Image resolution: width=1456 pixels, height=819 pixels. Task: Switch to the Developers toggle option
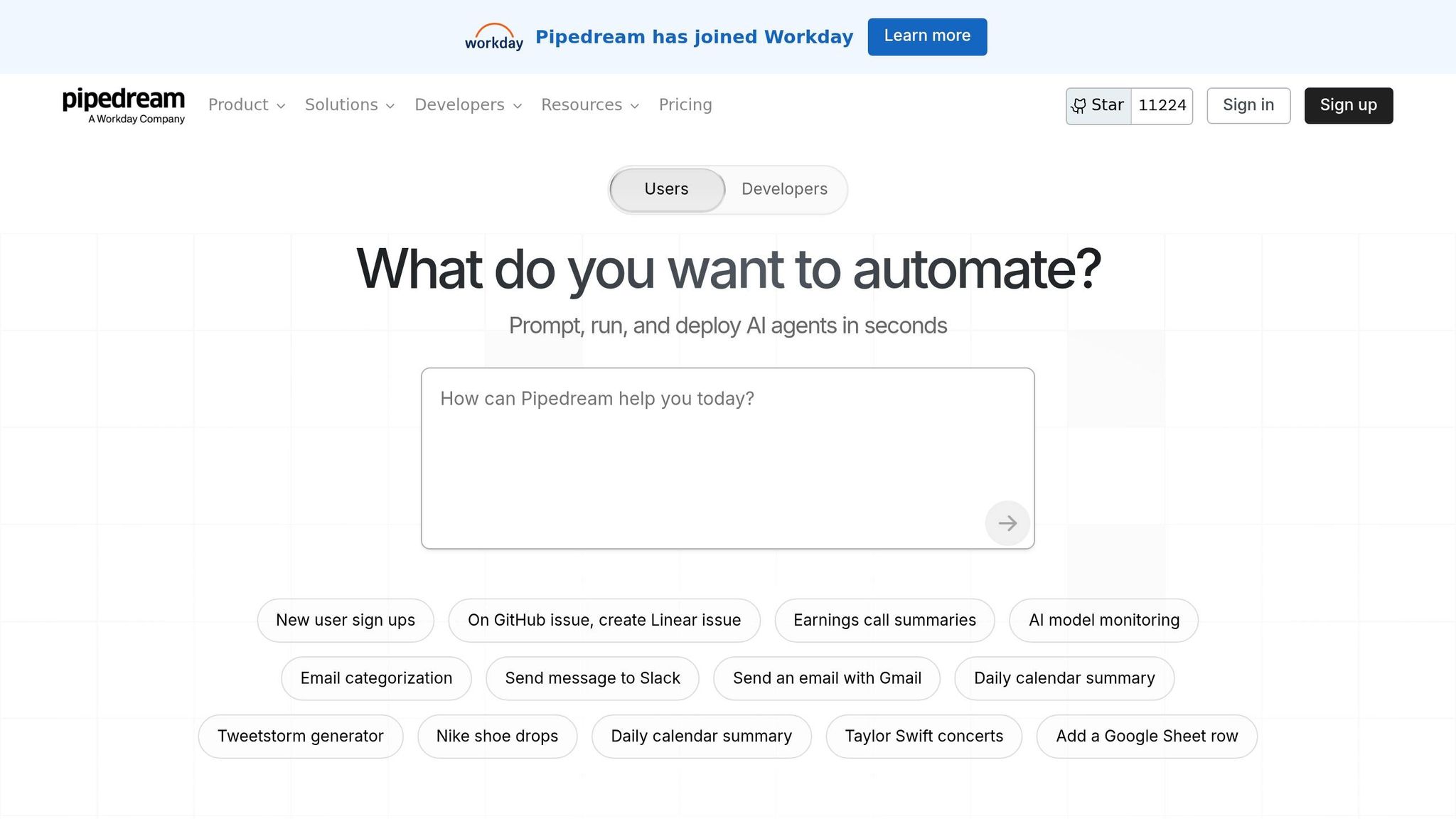coord(784,189)
